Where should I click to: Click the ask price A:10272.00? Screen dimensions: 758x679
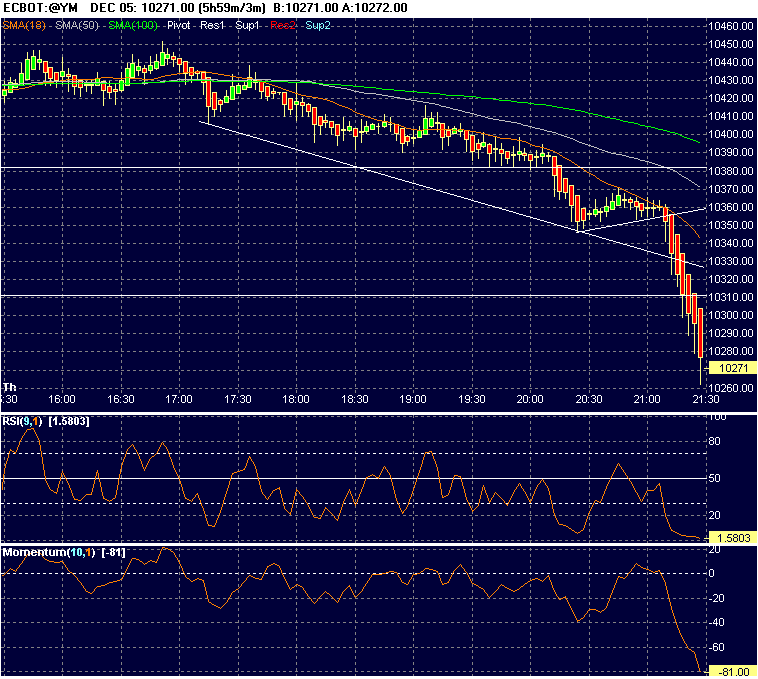click(374, 8)
